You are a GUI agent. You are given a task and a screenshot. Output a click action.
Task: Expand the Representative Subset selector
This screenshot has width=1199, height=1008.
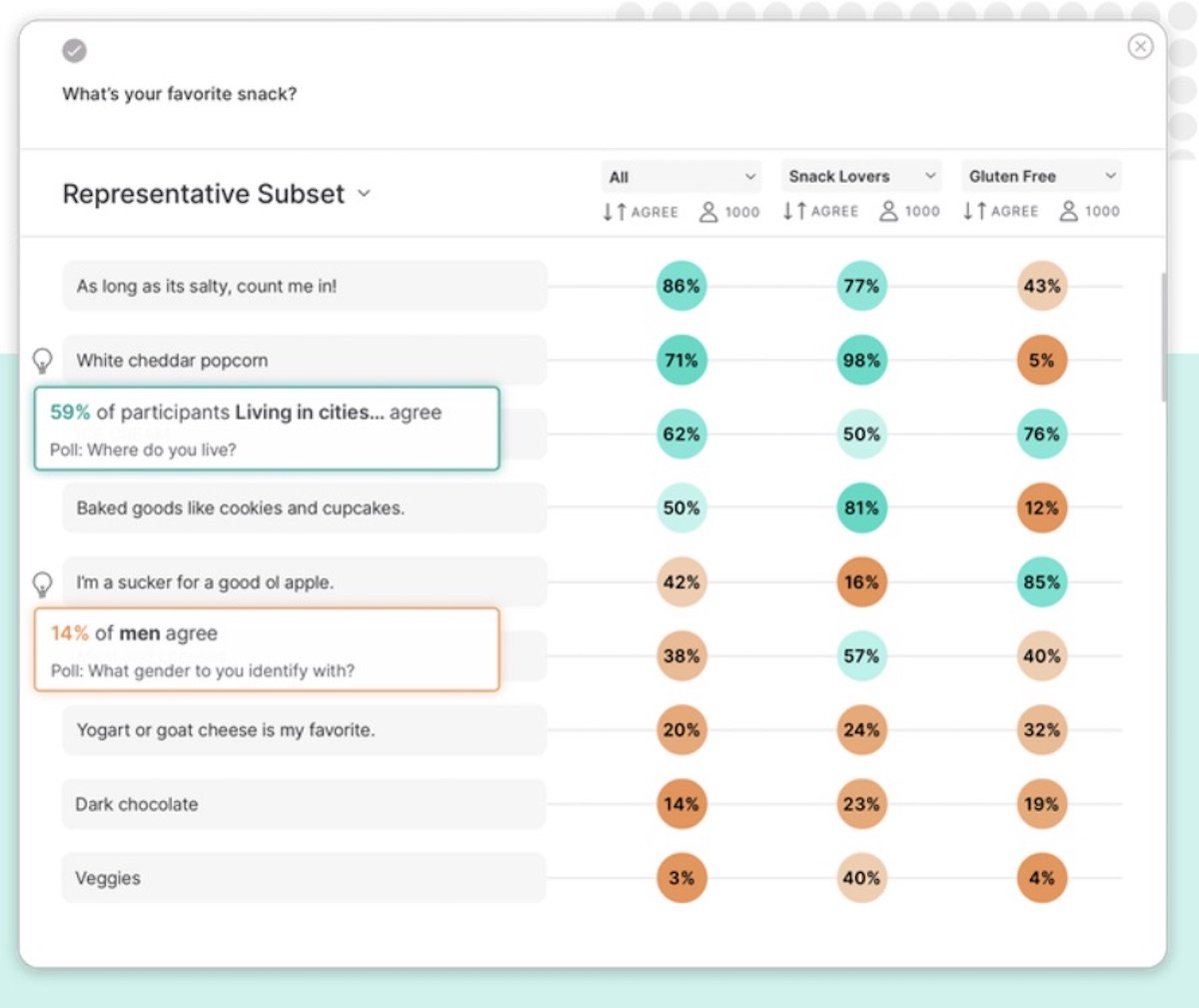coord(217,194)
